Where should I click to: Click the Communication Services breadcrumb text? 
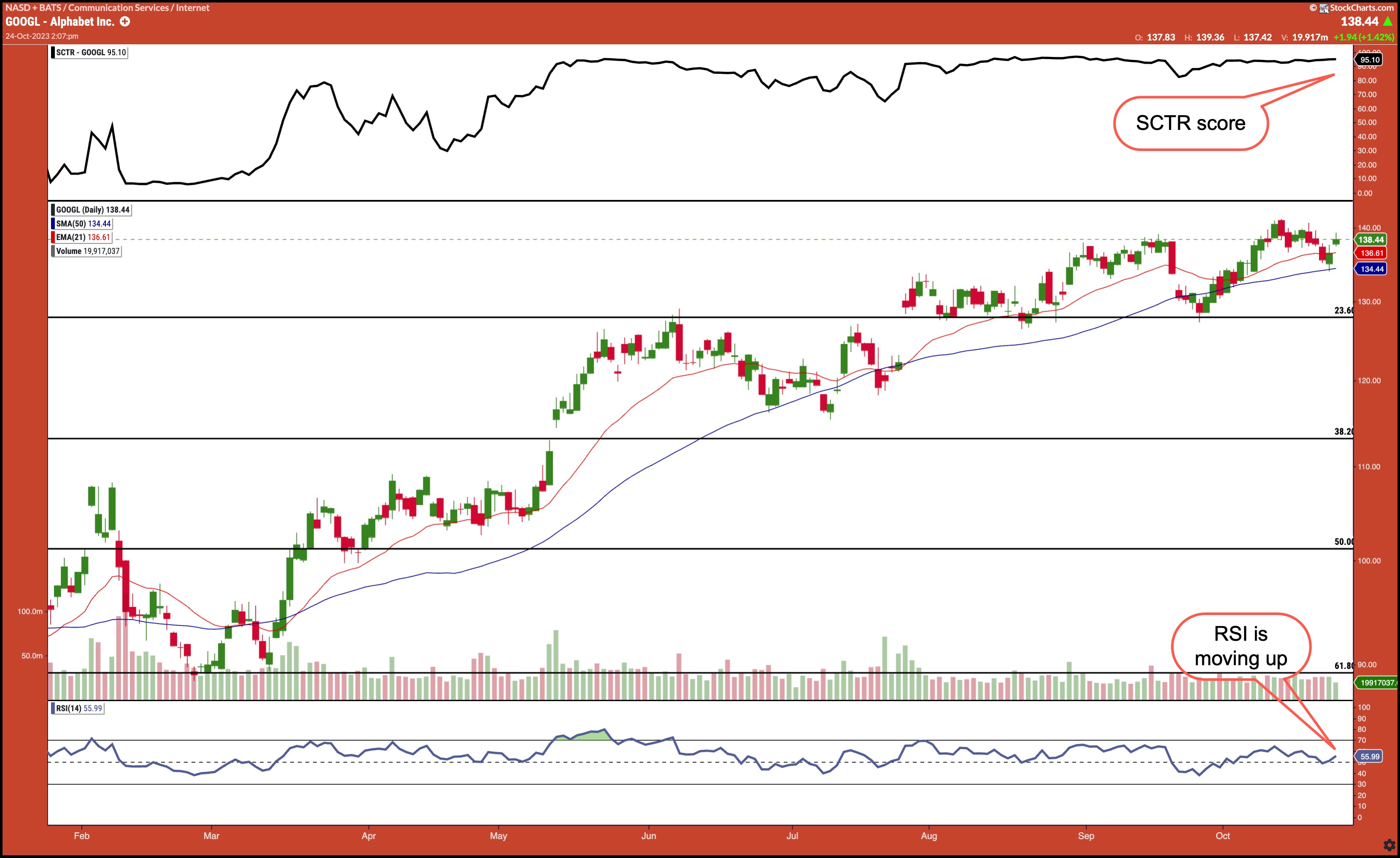(118, 8)
